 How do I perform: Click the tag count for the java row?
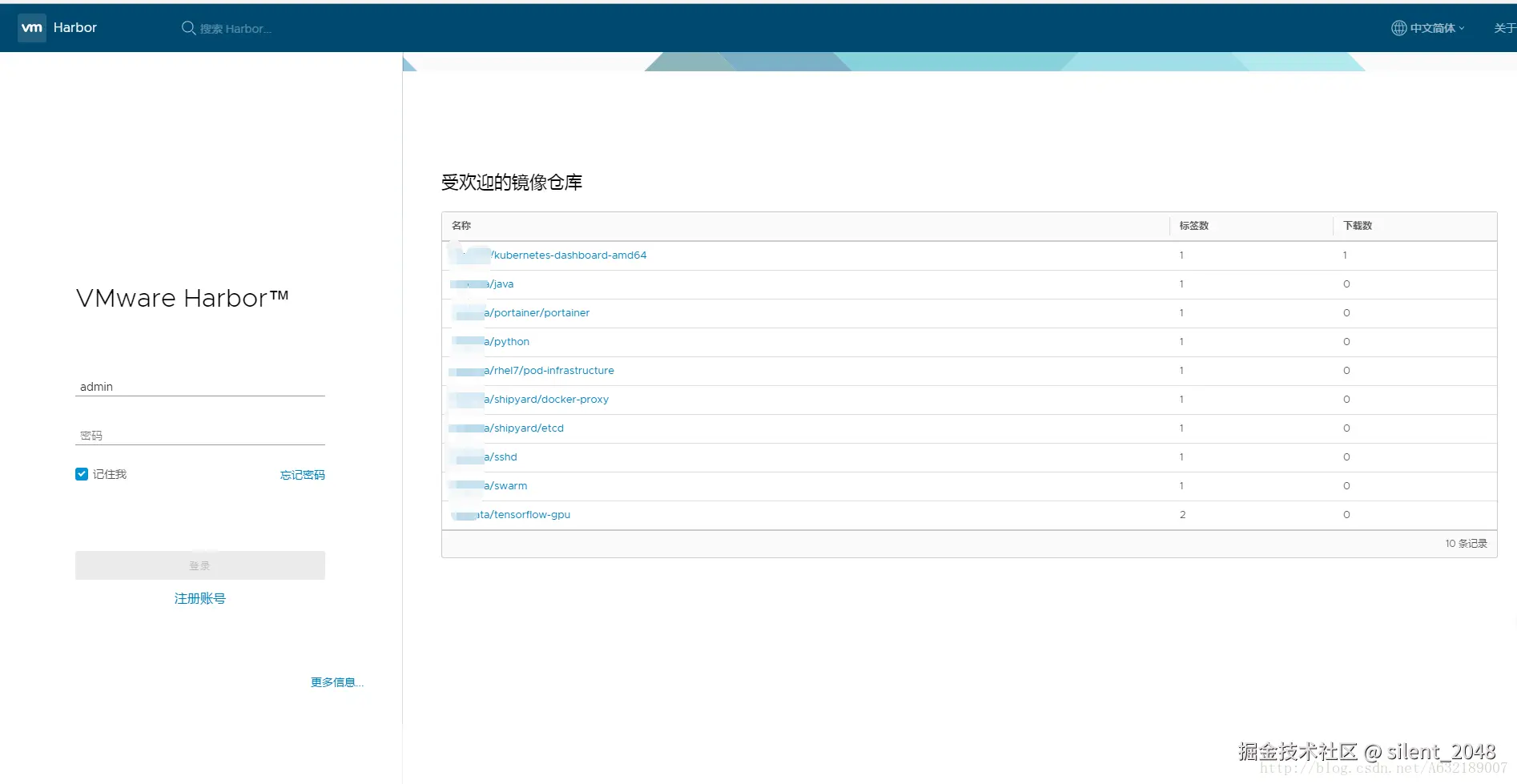[1181, 284]
